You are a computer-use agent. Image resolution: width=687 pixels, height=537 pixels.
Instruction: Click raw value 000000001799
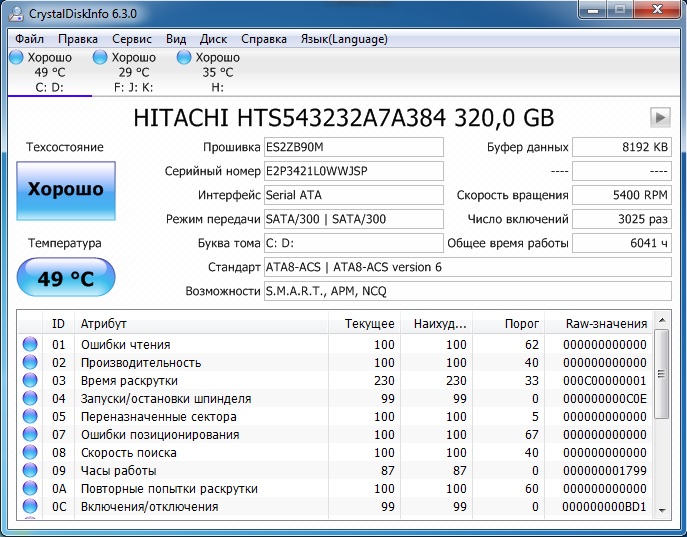[x=605, y=470]
